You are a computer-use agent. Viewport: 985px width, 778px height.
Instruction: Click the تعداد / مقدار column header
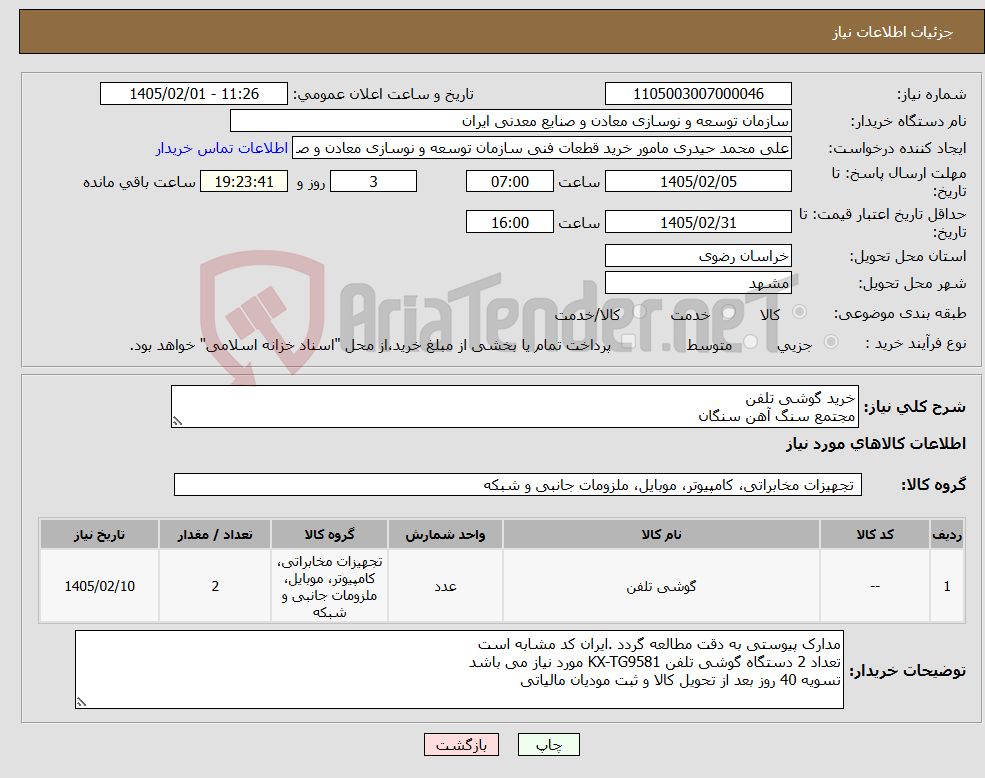[215, 535]
